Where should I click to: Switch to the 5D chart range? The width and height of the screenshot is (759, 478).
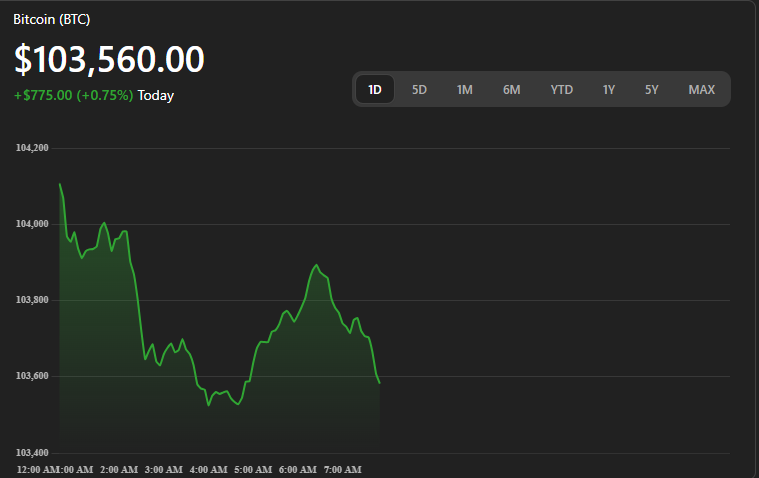pyautogui.click(x=420, y=89)
